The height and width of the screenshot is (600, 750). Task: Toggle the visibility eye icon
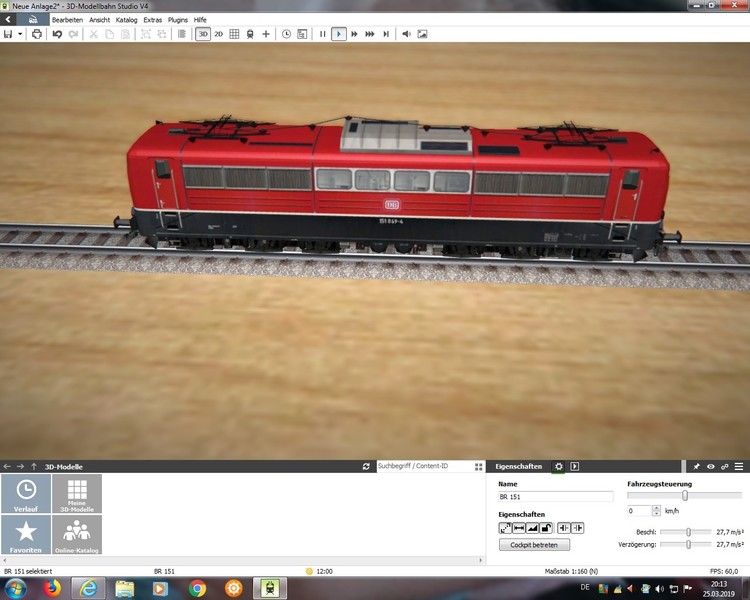pos(711,467)
